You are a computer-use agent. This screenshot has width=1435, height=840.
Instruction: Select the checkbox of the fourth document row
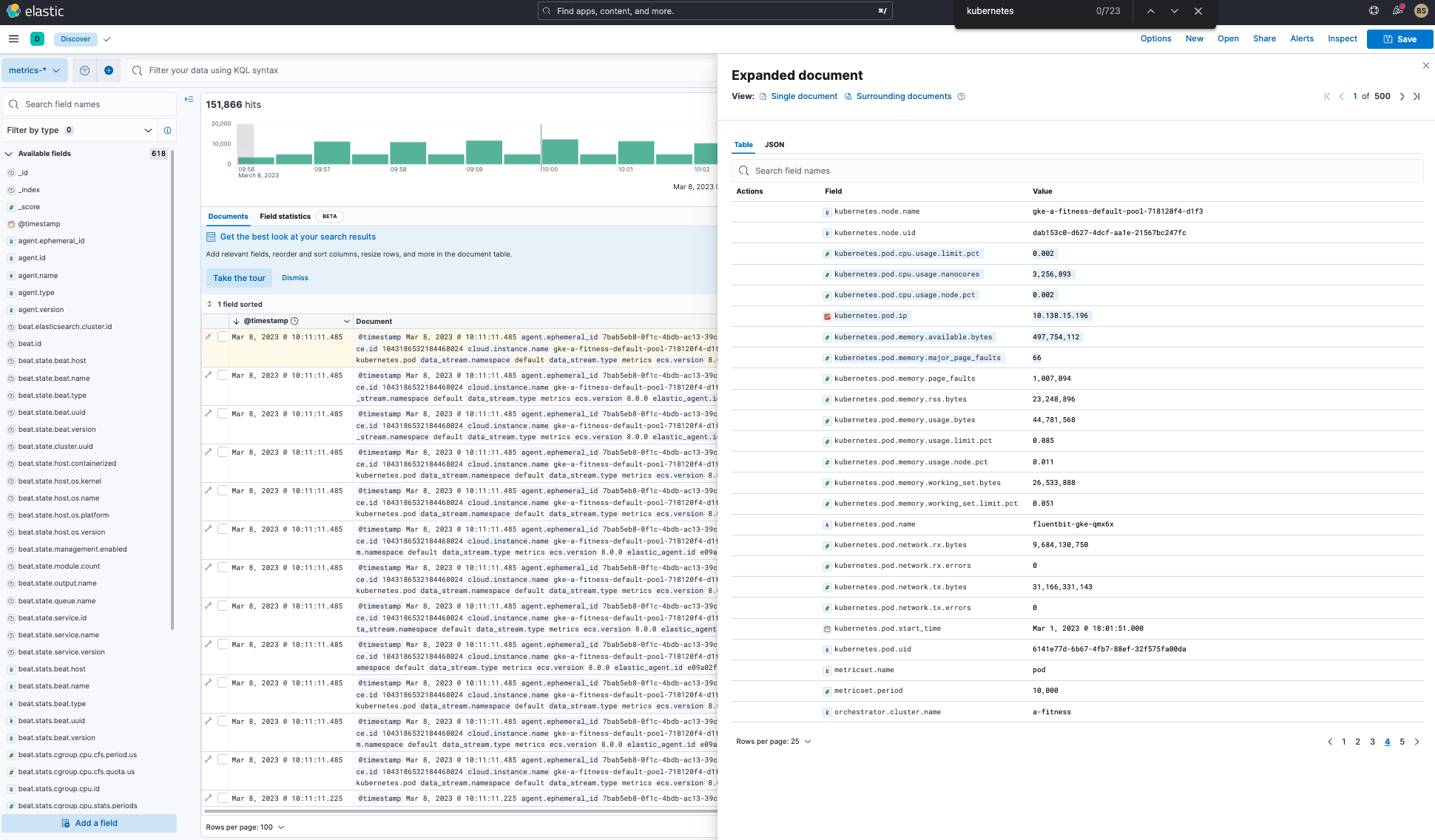click(x=222, y=452)
